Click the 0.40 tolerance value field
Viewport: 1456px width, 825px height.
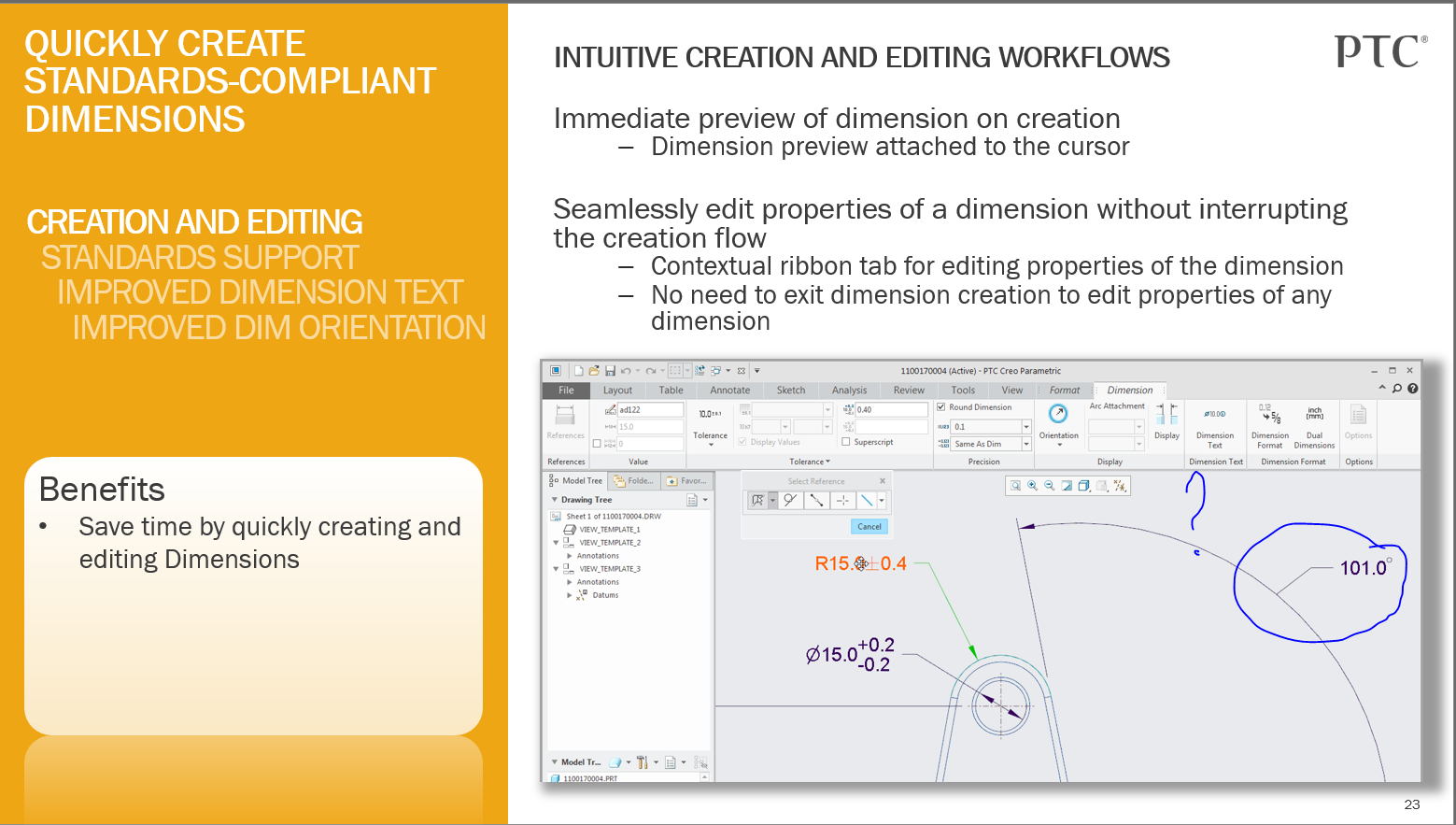tap(891, 409)
